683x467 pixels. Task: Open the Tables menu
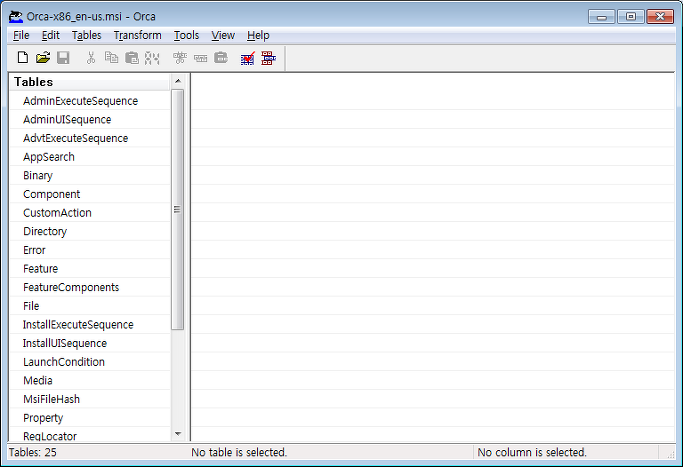click(x=86, y=35)
